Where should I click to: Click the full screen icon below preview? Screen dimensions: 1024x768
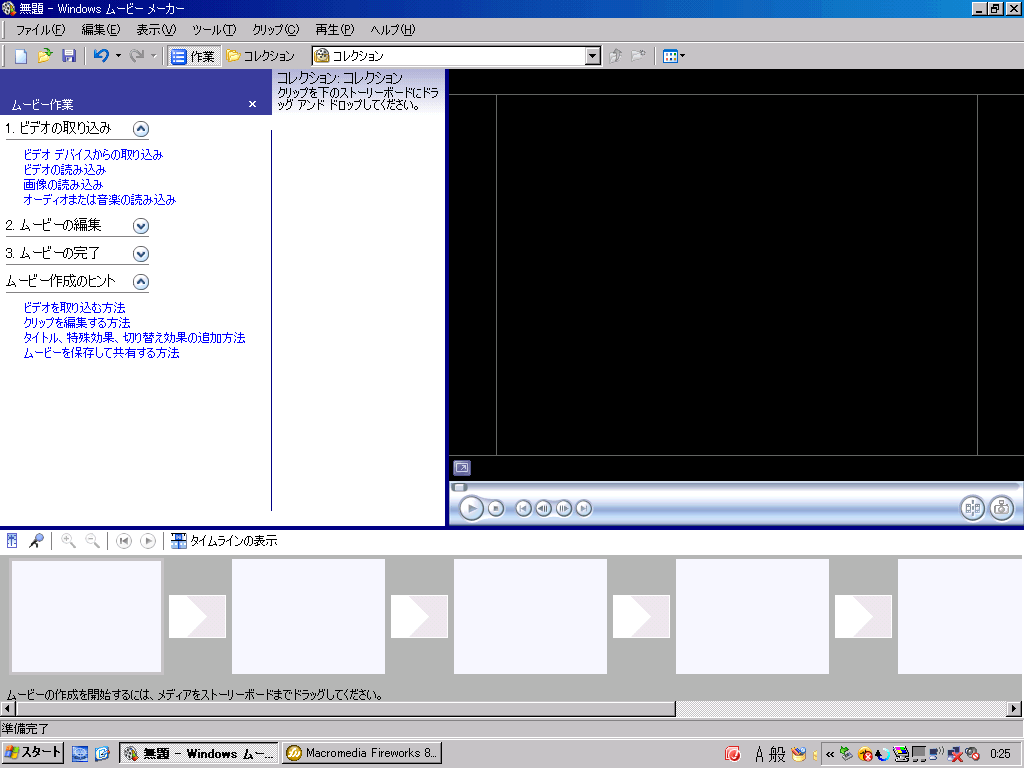(461, 468)
